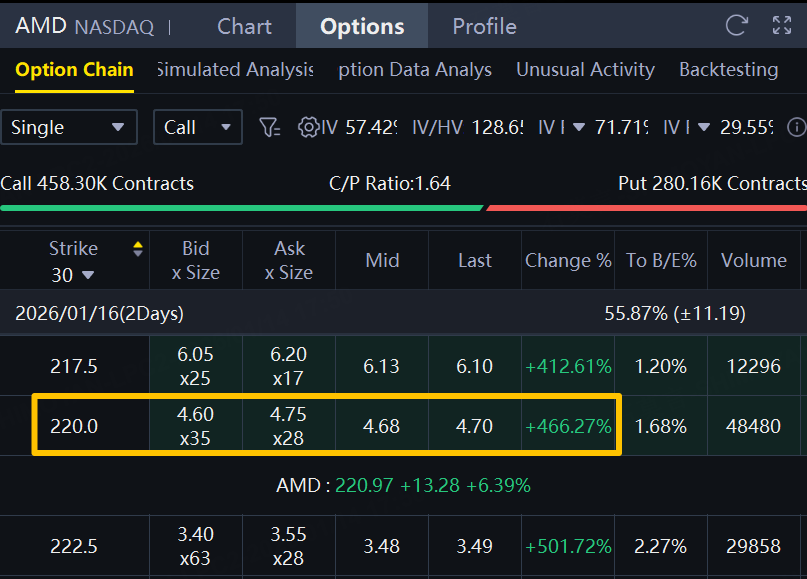Image resolution: width=807 pixels, height=579 pixels.
Task: Open option chain settings gear icon
Action: click(308, 127)
